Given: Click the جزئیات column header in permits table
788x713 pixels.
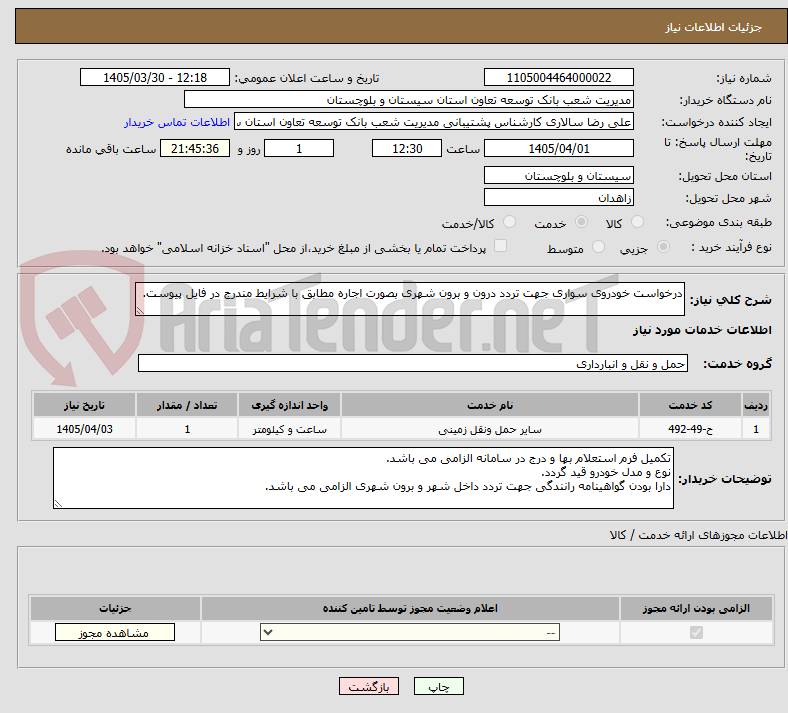Looking at the screenshot, I should [115, 608].
